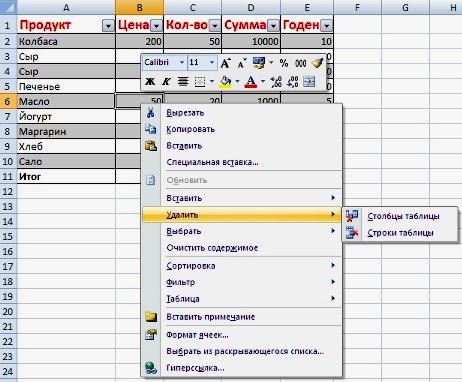The width and height of the screenshot is (462, 382).
Task: Select entire sheet via corner button
Action: [x=8, y=7]
